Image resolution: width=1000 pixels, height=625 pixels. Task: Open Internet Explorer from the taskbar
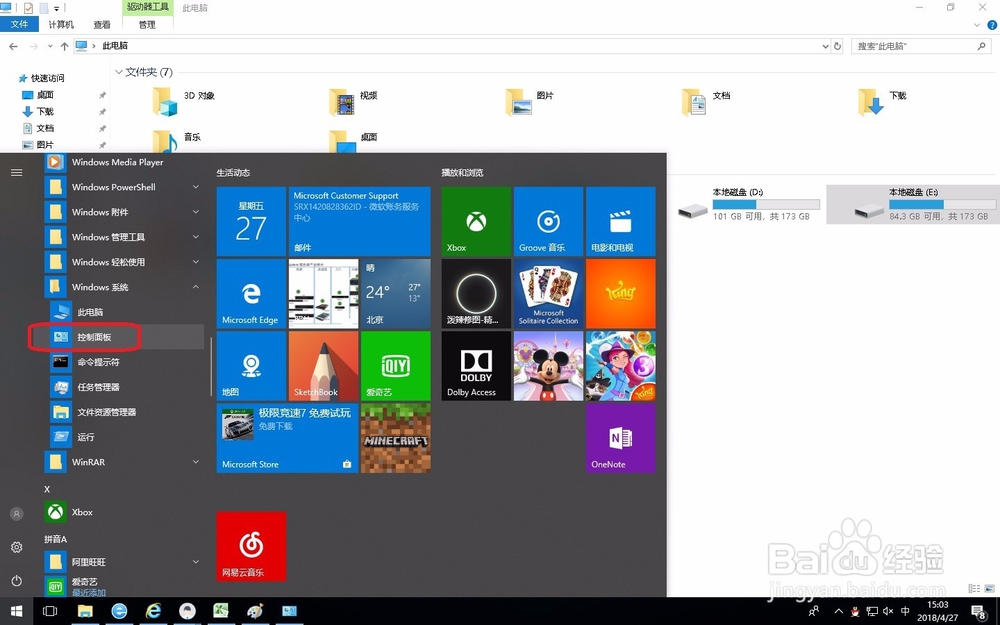tap(153, 611)
